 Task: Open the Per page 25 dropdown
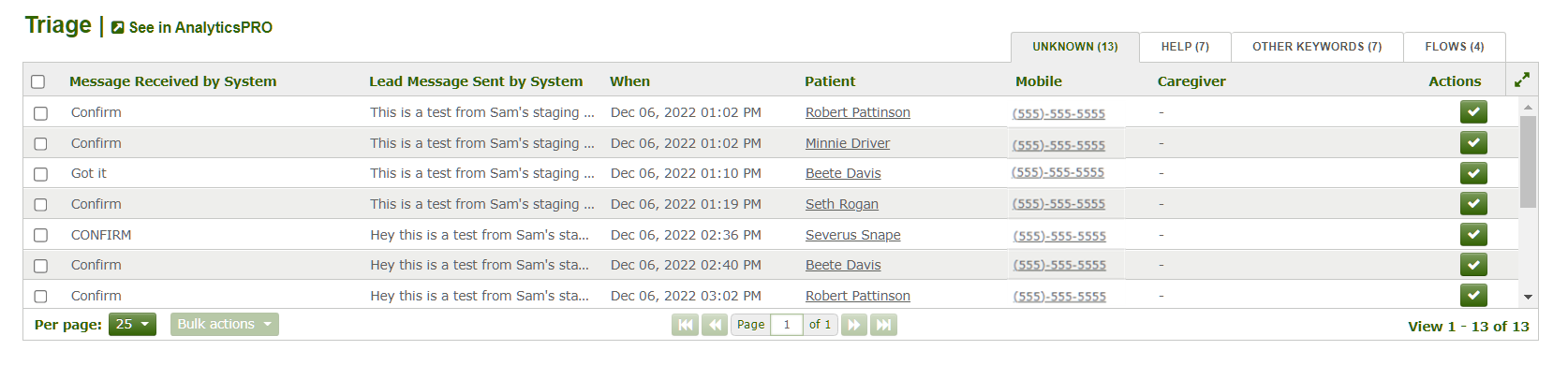click(x=132, y=325)
